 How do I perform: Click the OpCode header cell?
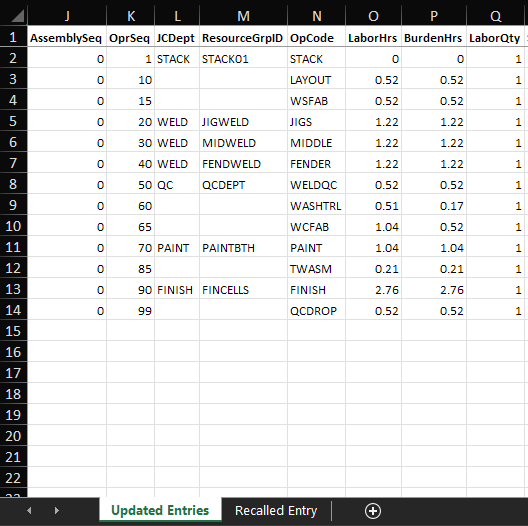317,37
